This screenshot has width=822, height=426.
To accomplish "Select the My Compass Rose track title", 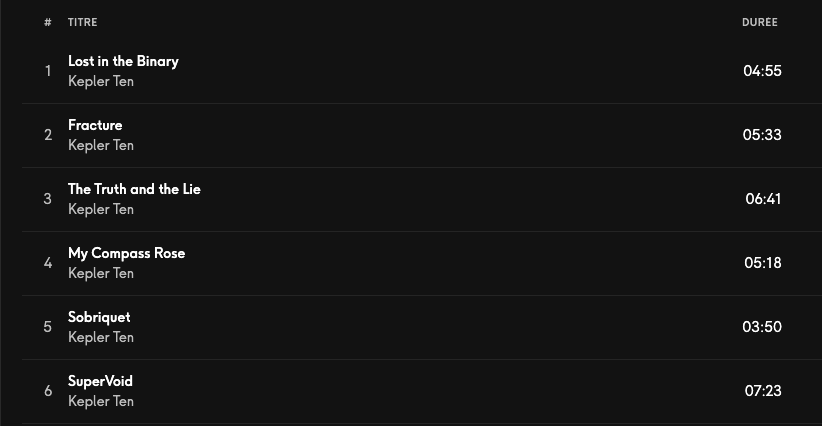I will tap(126, 253).
